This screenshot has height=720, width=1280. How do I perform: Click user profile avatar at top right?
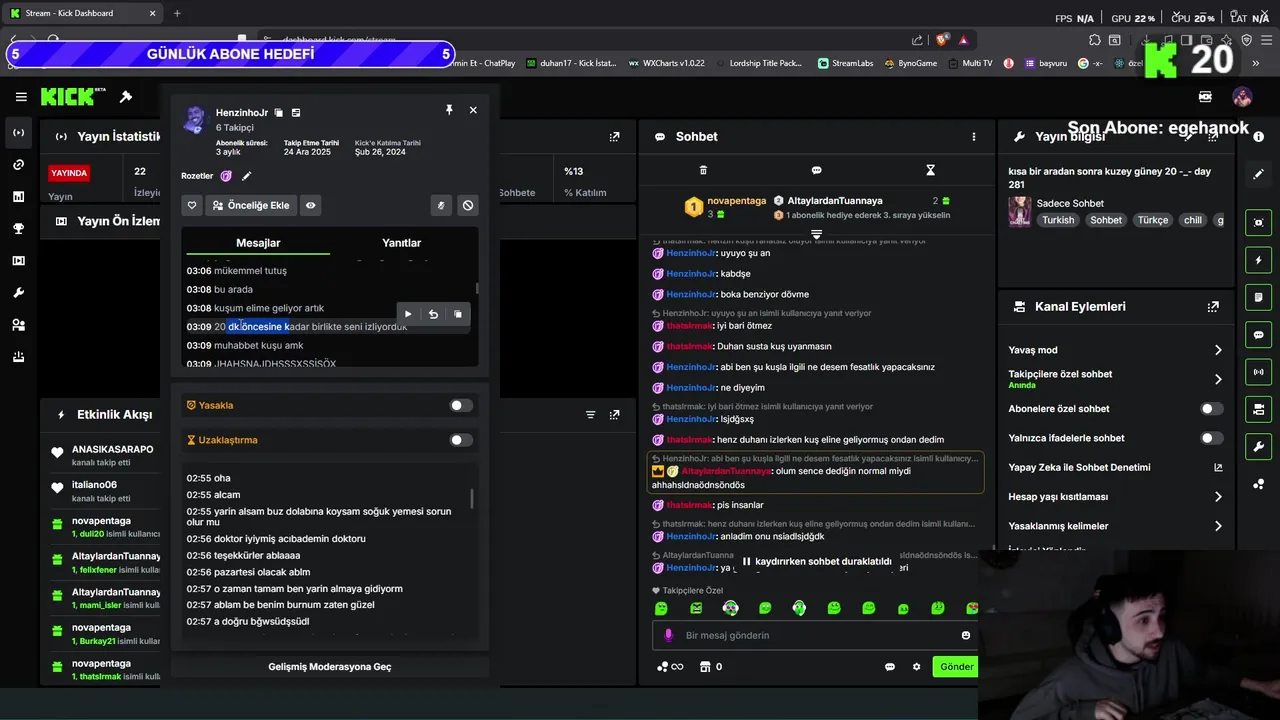(x=1242, y=97)
